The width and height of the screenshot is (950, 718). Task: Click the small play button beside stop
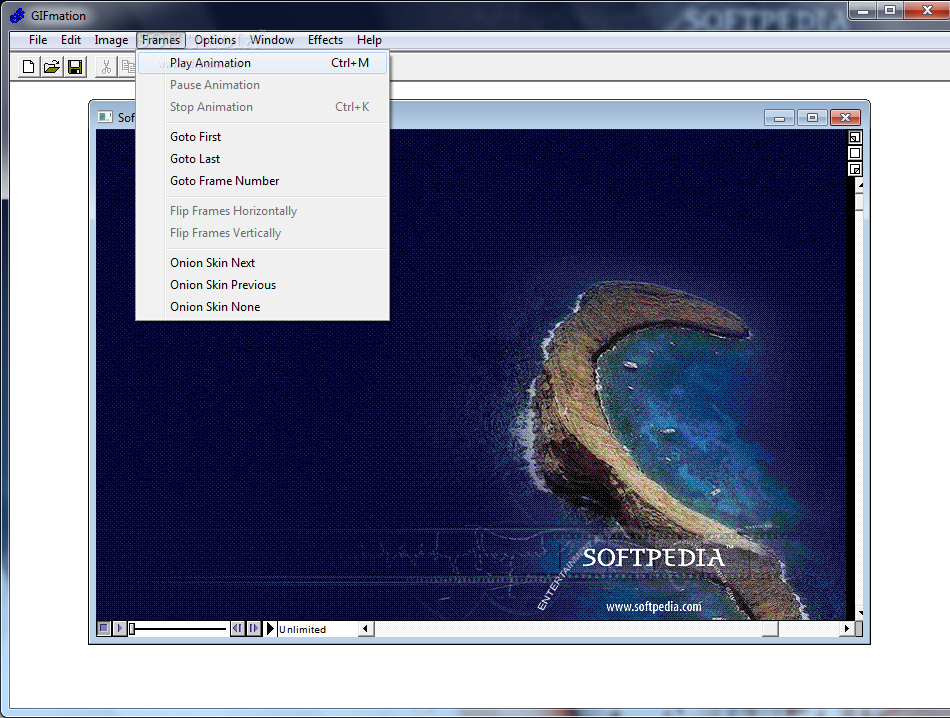tap(119, 628)
